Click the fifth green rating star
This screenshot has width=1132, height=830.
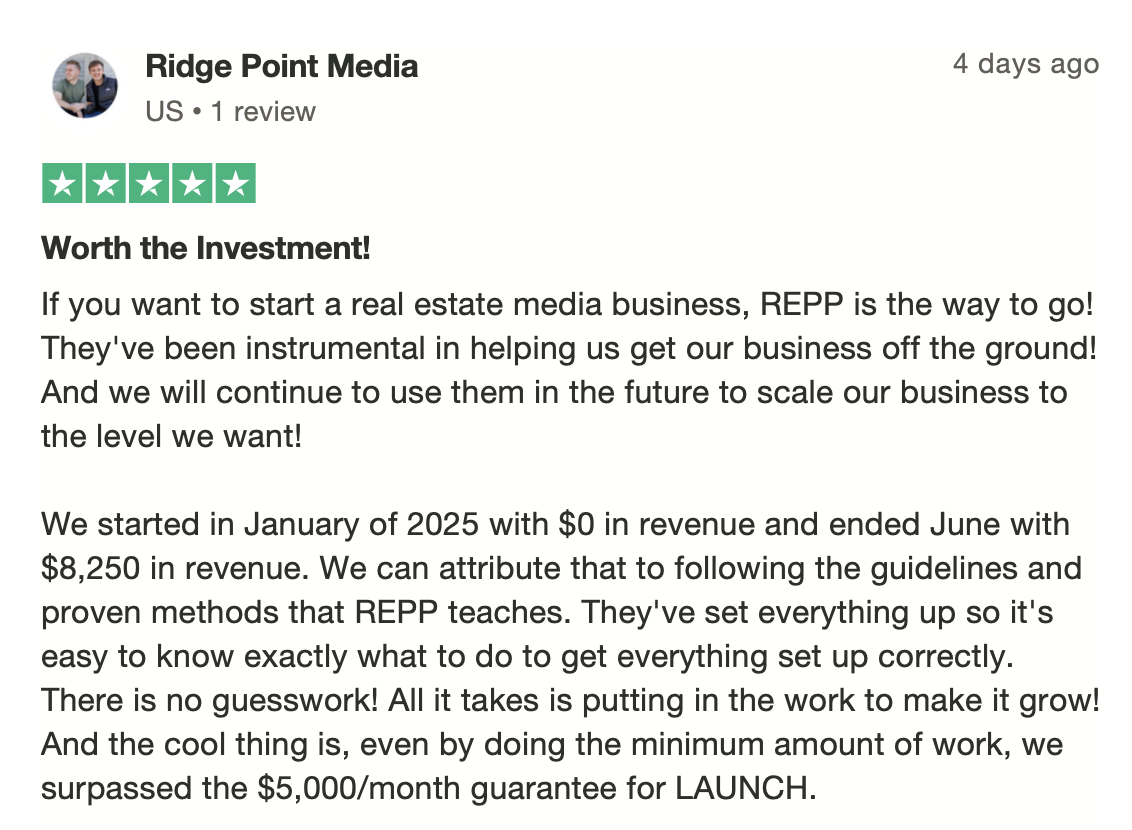pyautogui.click(x=235, y=183)
